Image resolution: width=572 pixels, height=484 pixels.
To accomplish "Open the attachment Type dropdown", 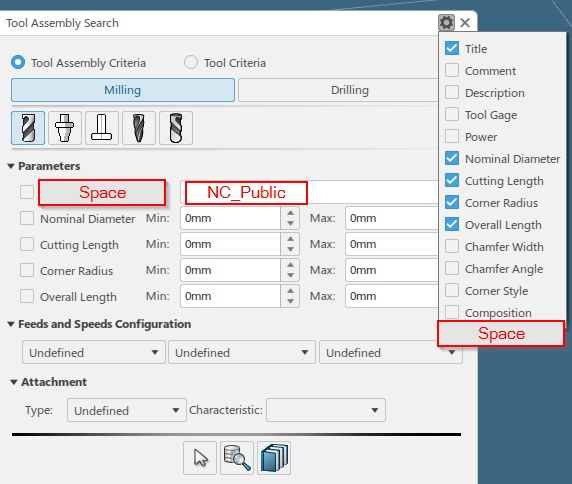I will [x=127, y=410].
